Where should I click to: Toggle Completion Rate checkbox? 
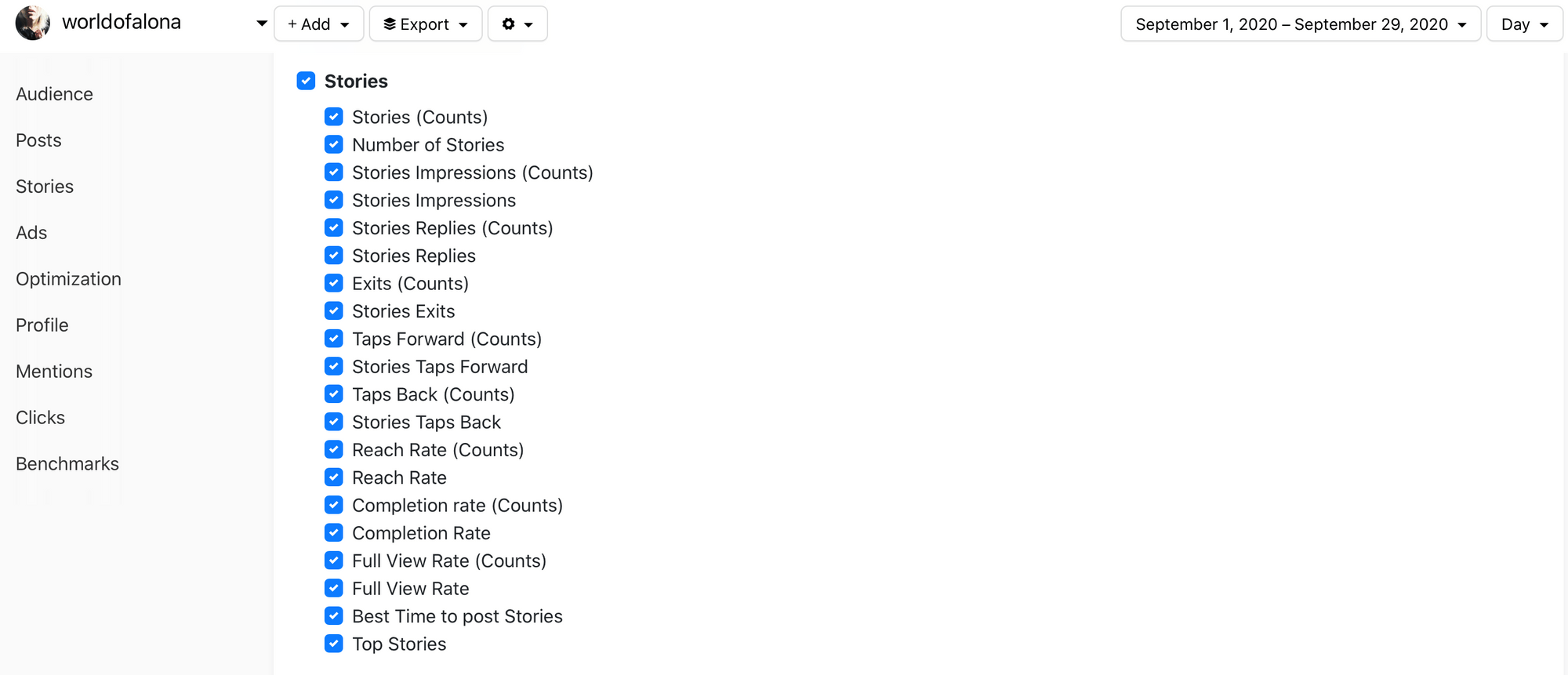coord(334,533)
